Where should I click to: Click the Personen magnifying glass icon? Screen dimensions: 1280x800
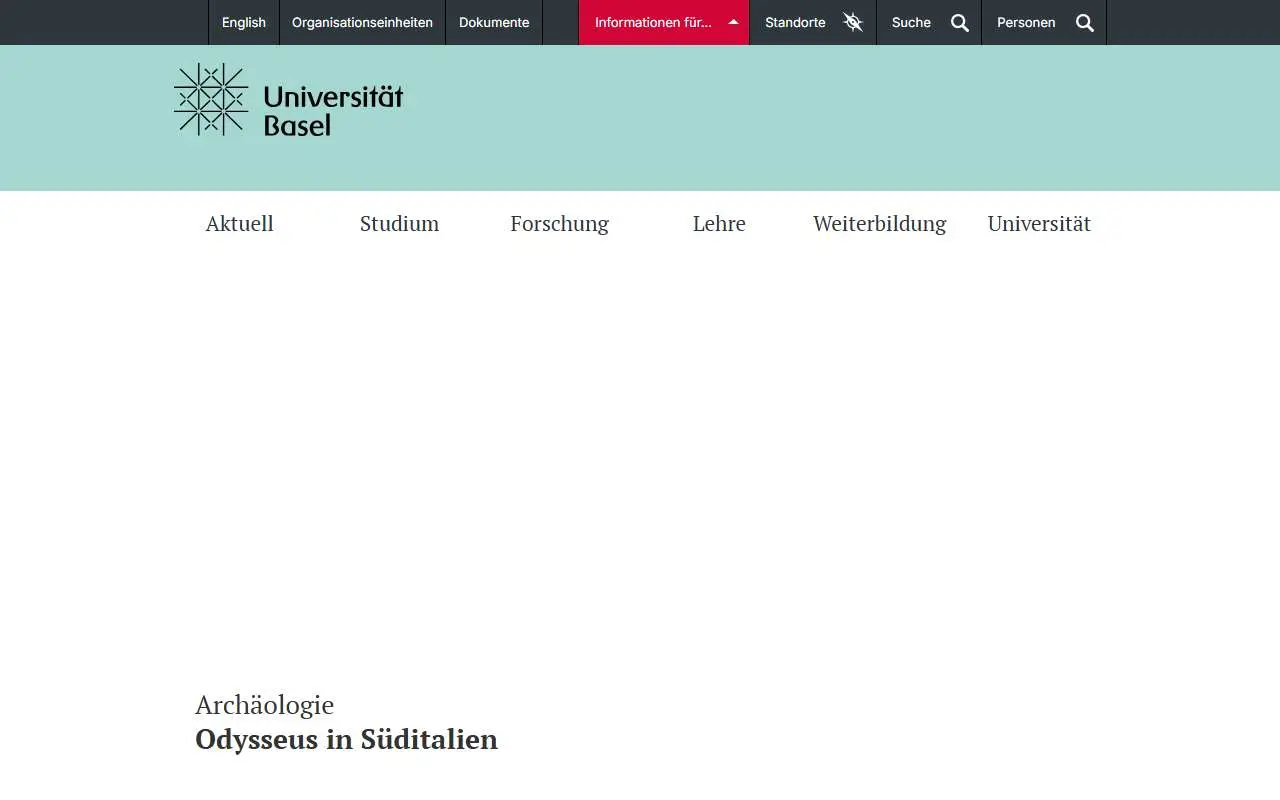[1085, 22]
